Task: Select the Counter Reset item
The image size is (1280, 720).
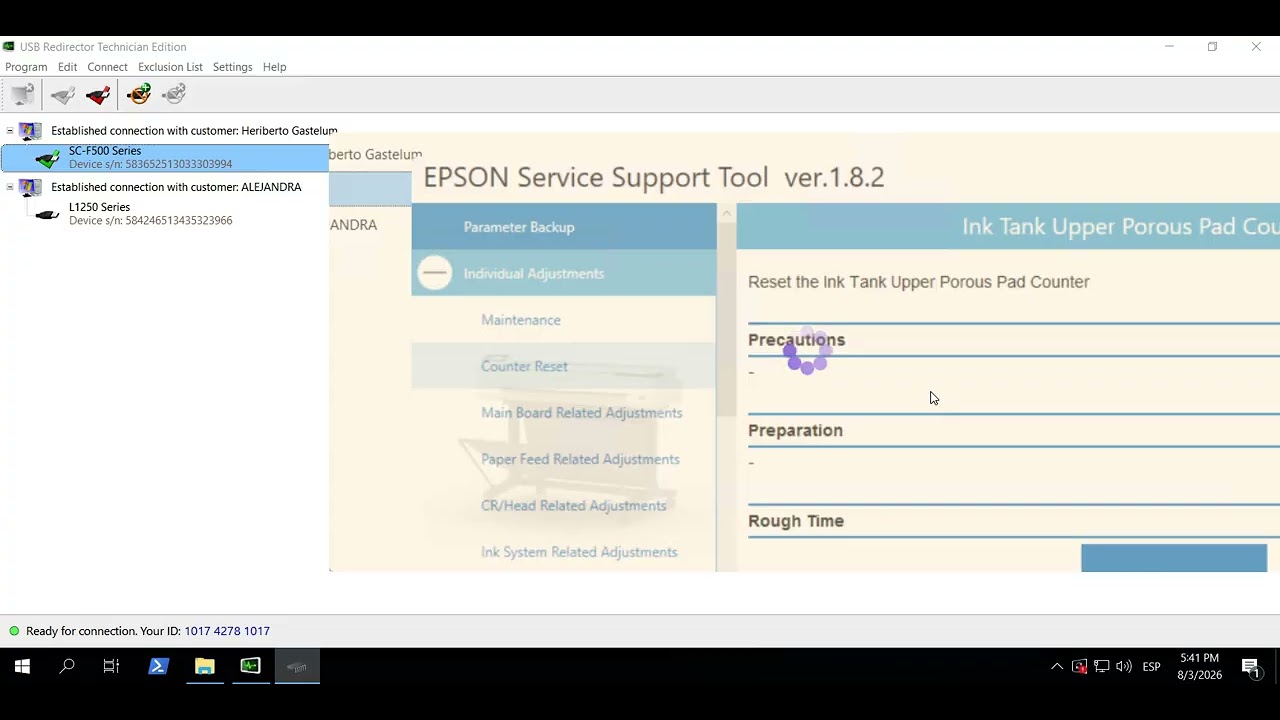Action: (564, 366)
